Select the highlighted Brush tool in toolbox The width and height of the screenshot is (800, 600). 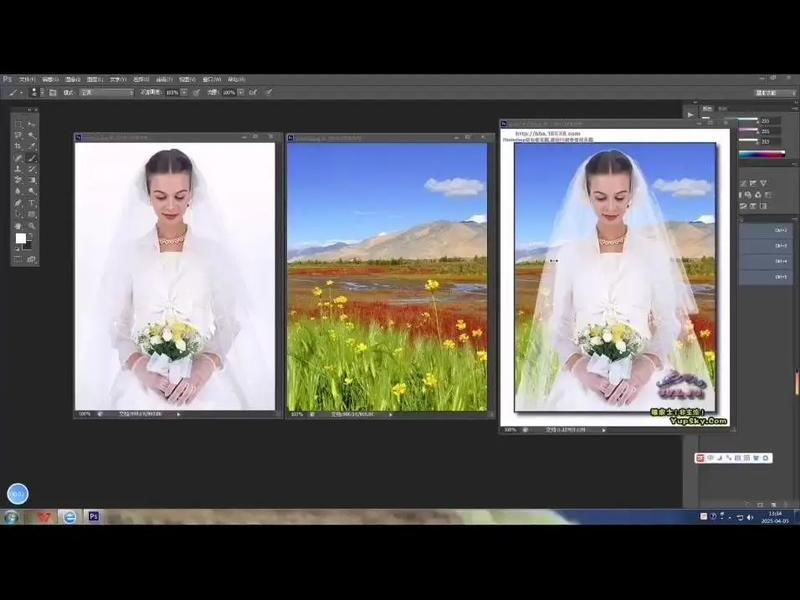[32, 158]
